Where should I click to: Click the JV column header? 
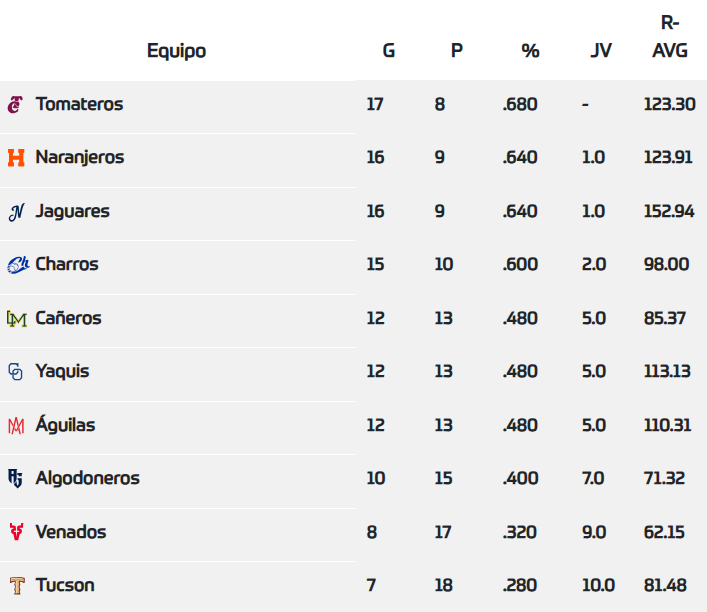(x=601, y=50)
